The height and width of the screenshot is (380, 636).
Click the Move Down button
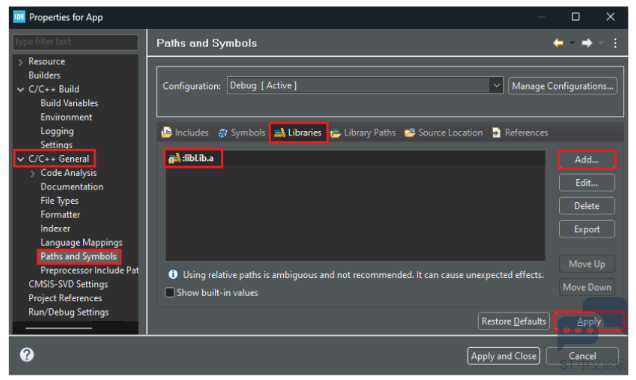587,287
